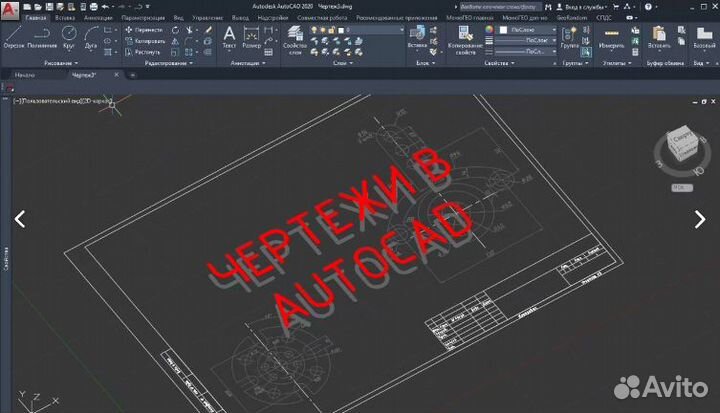Toggle the layer lightbulb on/off icon
720x413 pixels.
click(314, 30)
